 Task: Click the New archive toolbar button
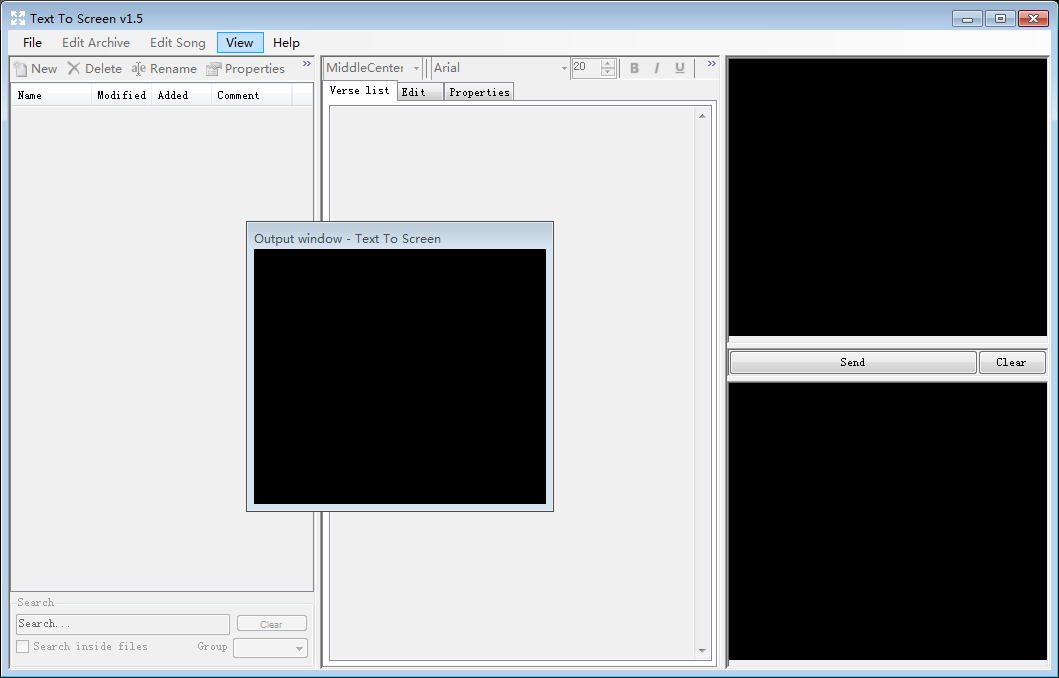pos(36,69)
